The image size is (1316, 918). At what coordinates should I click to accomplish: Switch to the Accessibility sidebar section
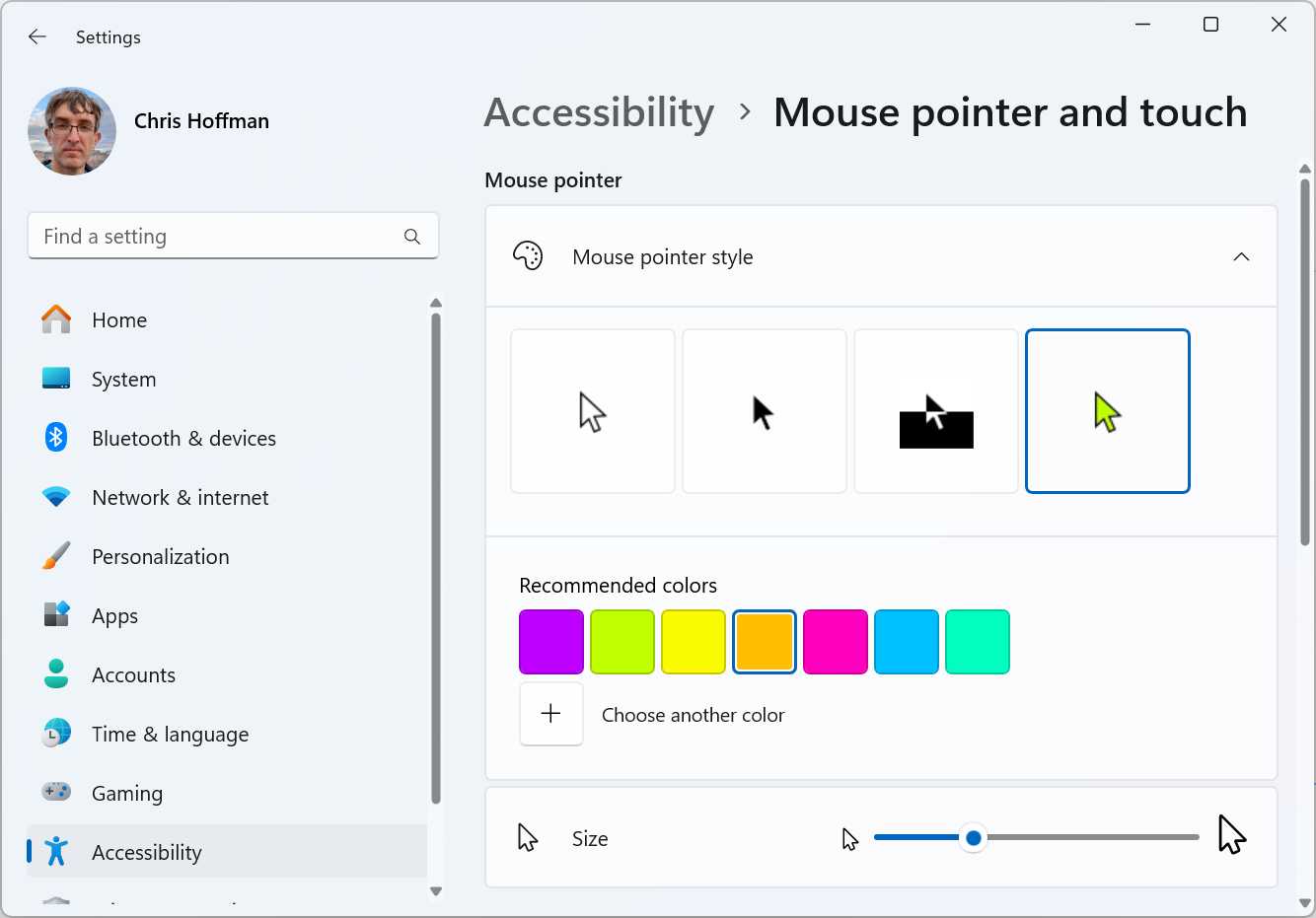146,852
